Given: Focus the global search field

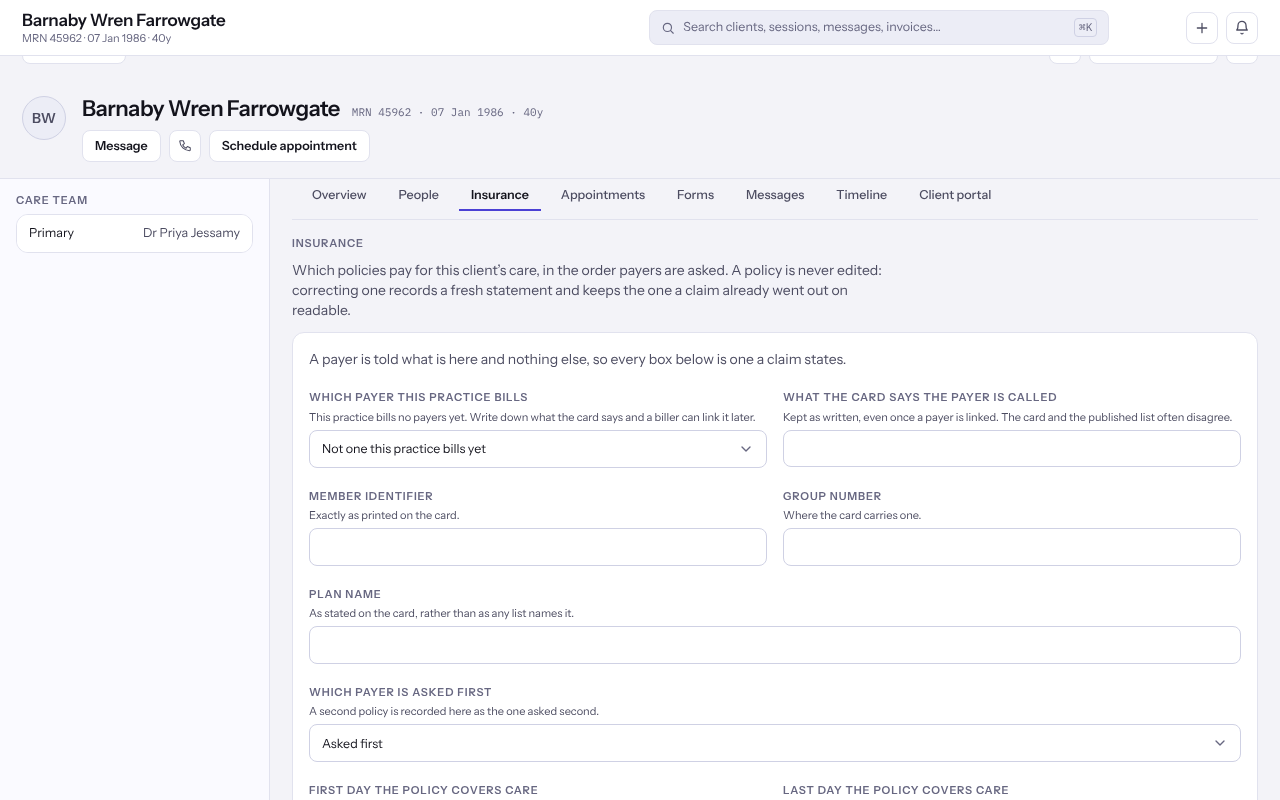Looking at the screenshot, I should tap(879, 28).
